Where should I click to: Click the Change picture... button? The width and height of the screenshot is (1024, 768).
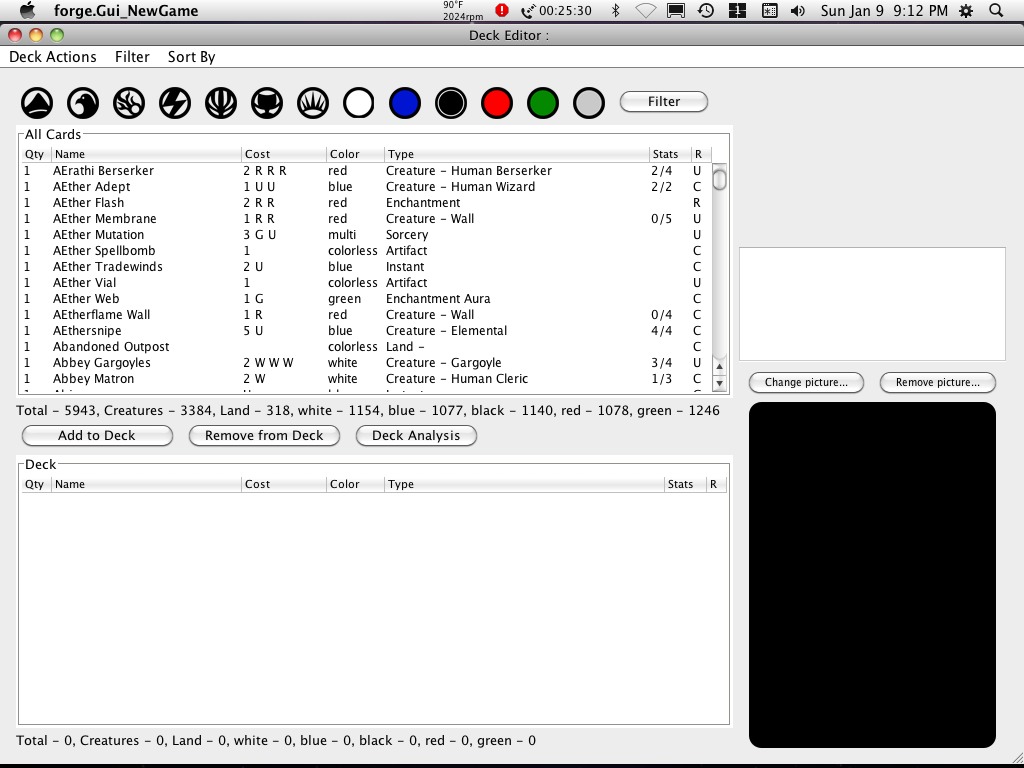click(x=806, y=383)
